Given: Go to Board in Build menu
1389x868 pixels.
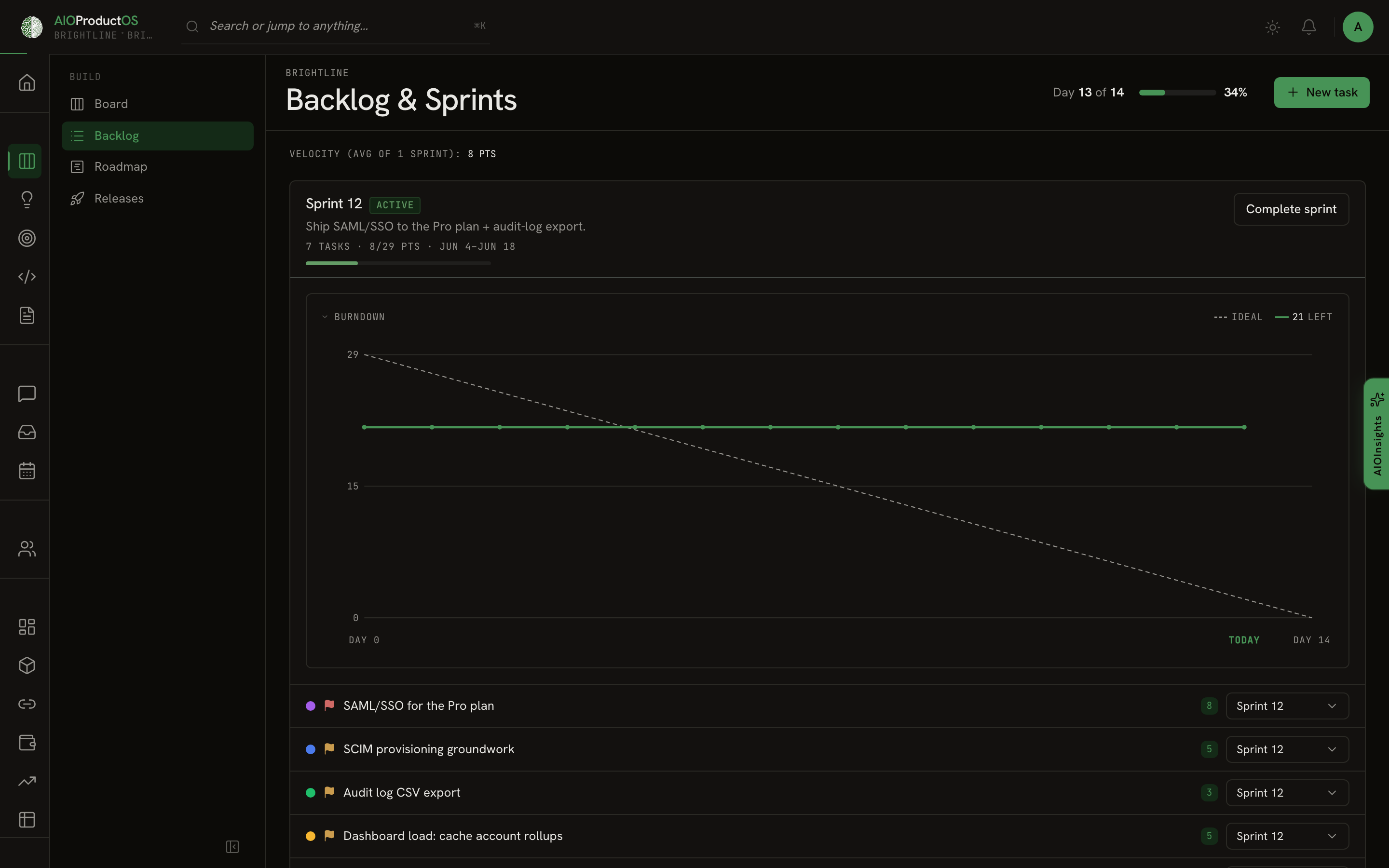Looking at the screenshot, I should click(x=157, y=104).
